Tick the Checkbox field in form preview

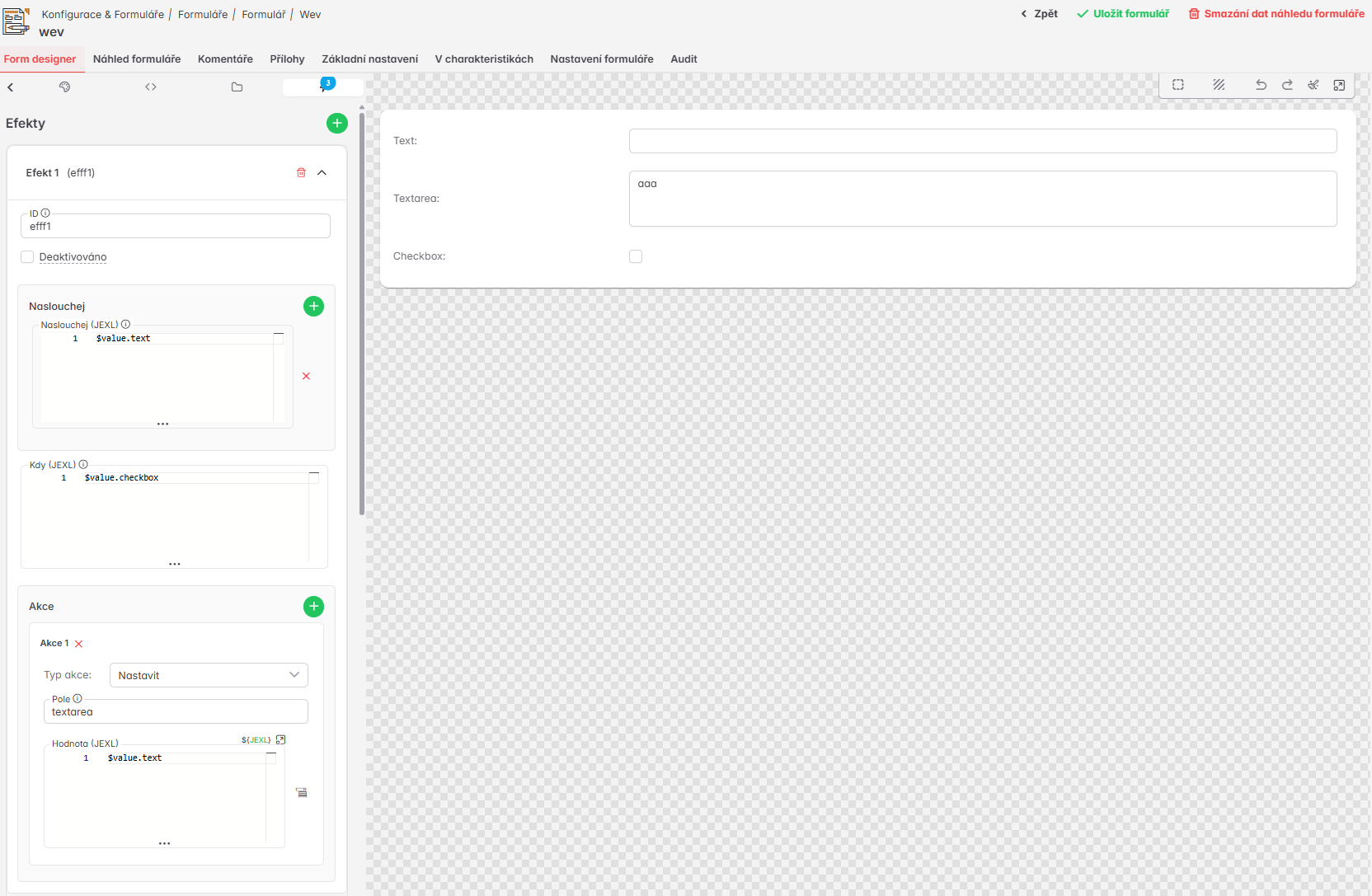click(636, 256)
